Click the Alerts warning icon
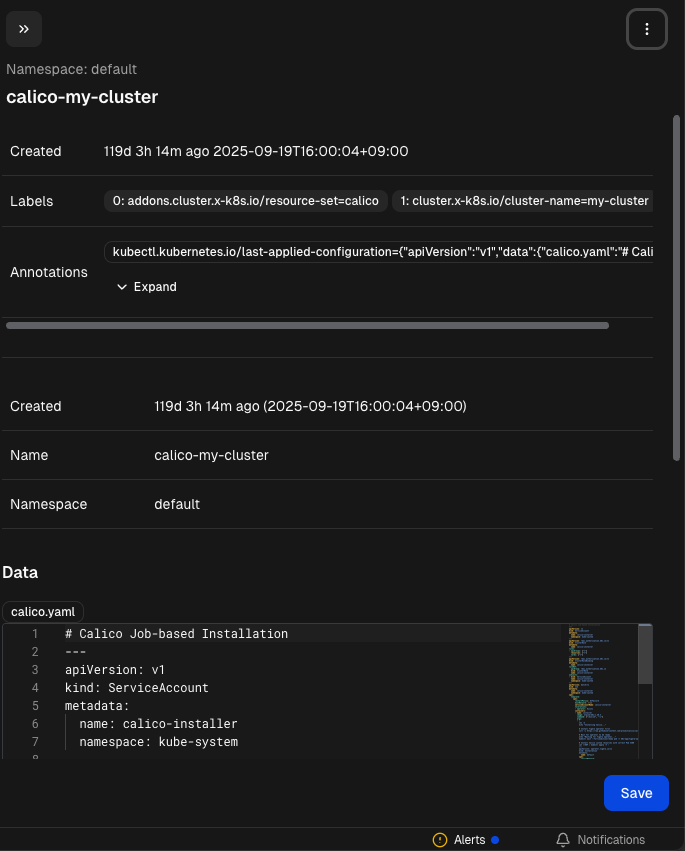Viewport: 685px width, 851px height. pyautogui.click(x=440, y=840)
